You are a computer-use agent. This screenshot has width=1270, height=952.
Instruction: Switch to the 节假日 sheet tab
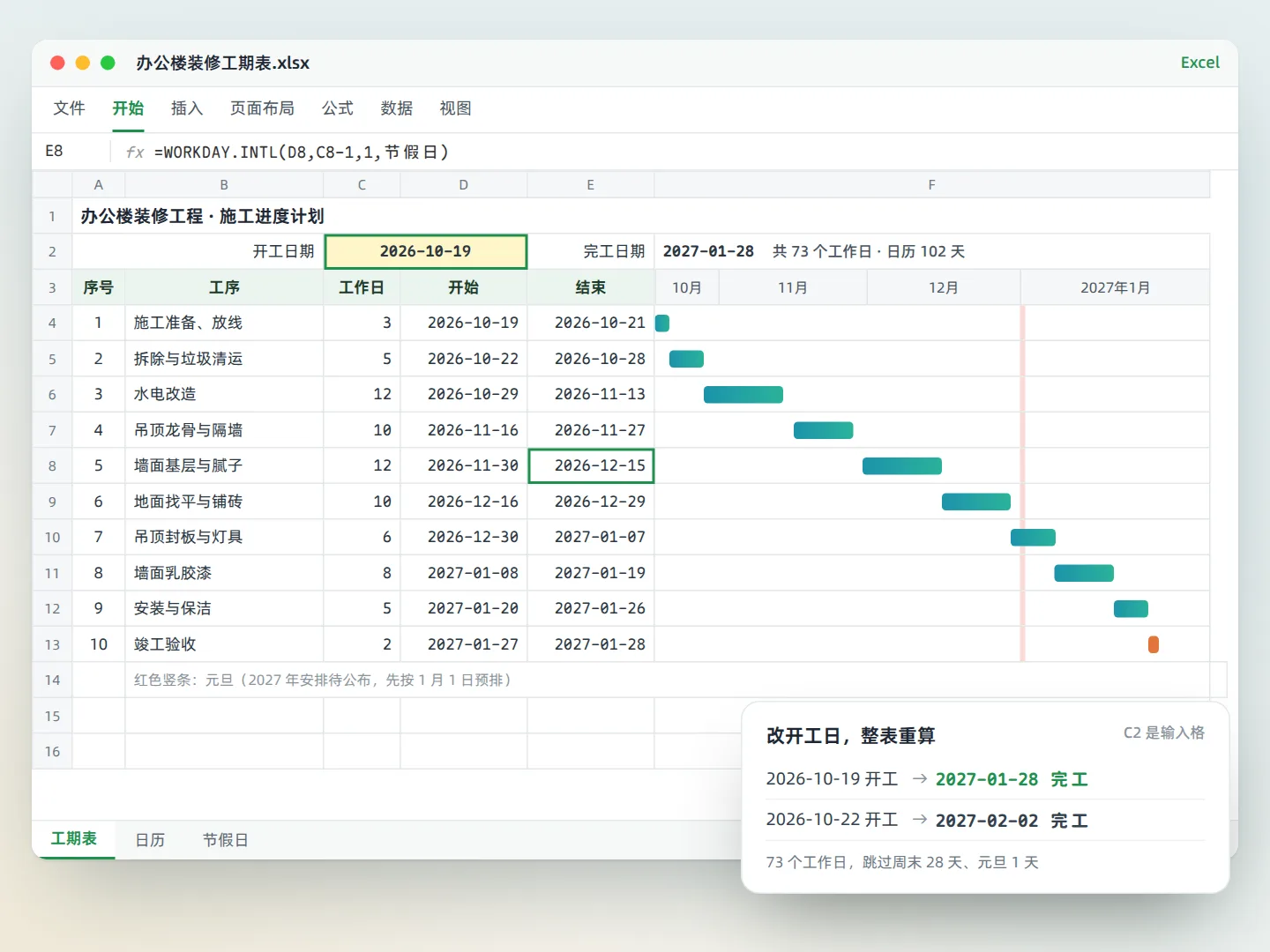(226, 840)
